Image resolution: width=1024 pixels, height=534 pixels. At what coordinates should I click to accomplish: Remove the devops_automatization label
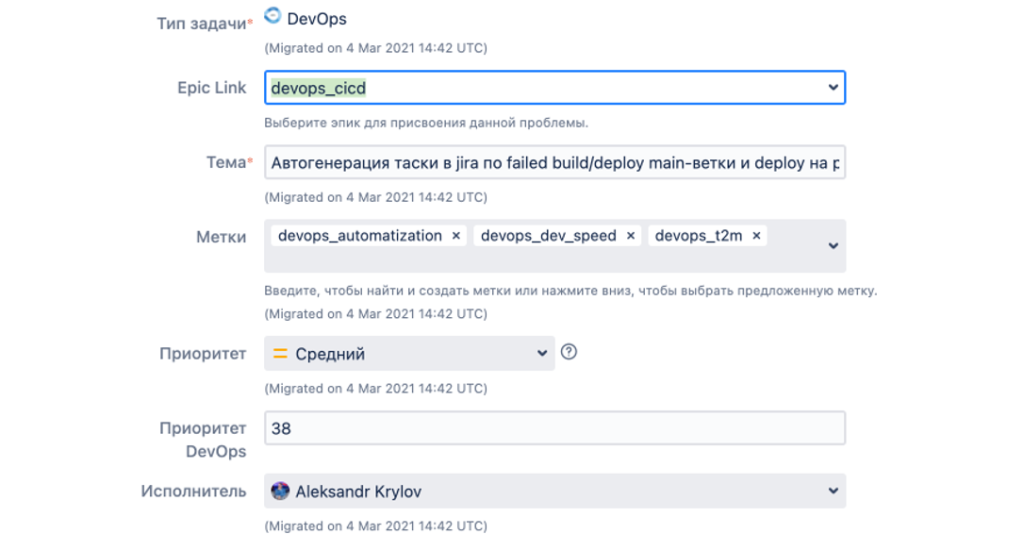click(456, 236)
